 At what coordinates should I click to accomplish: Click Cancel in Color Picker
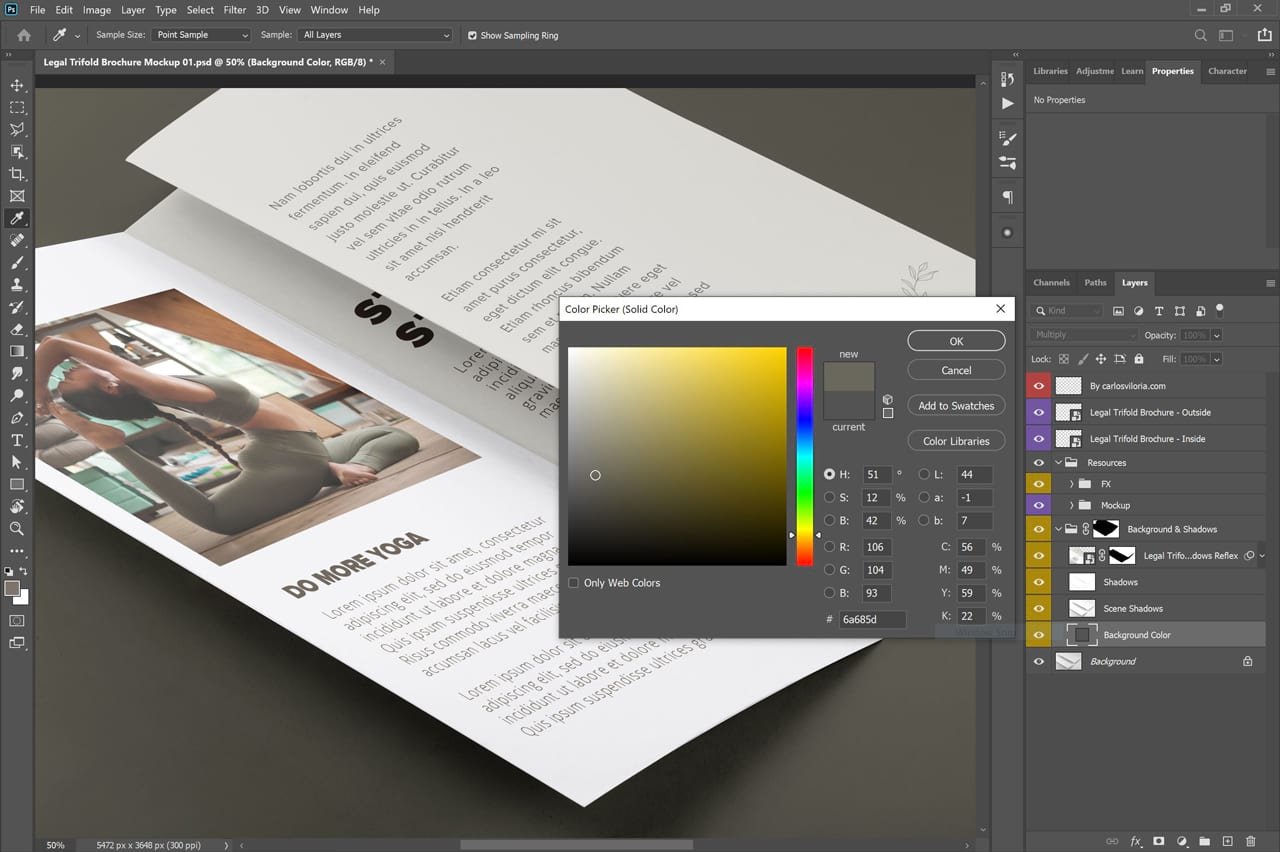pos(956,370)
